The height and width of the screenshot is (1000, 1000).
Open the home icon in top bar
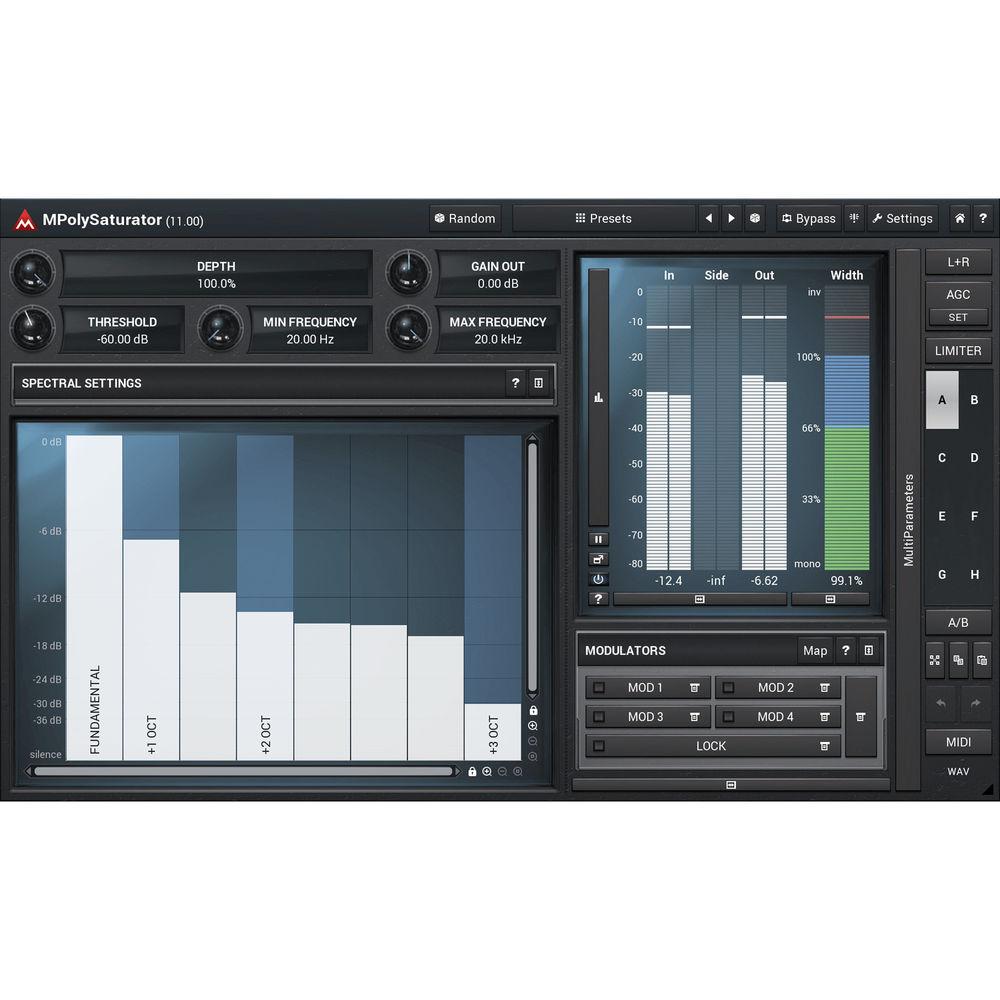click(x=959, y=218)
